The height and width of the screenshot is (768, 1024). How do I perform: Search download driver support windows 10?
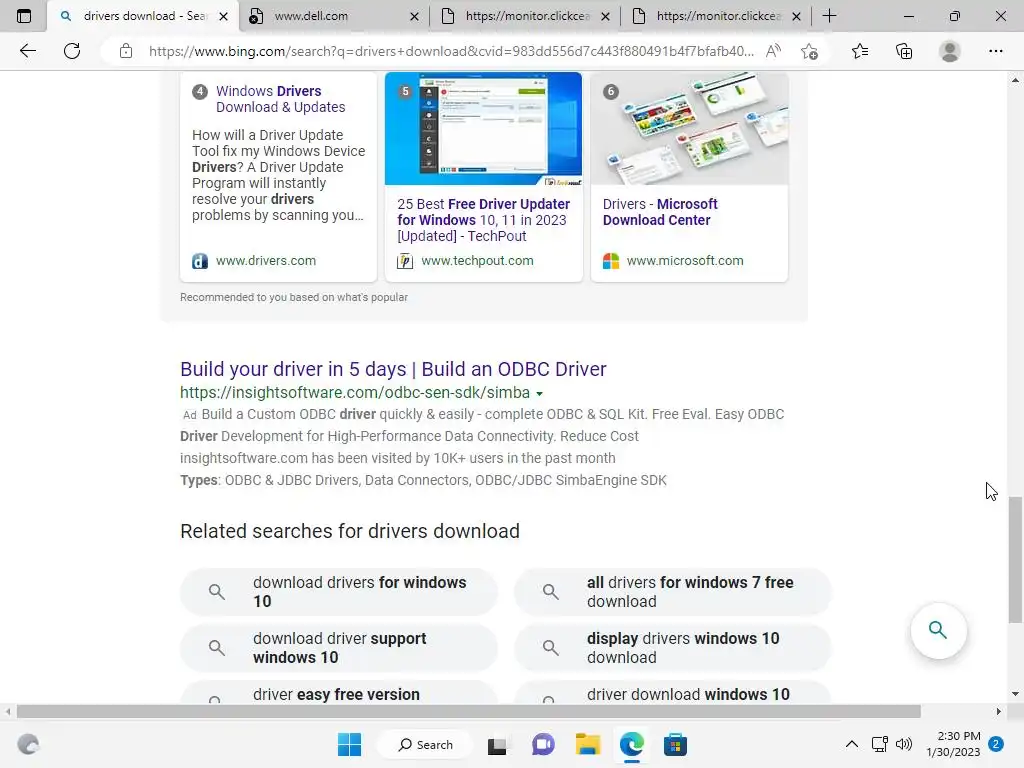(338, 648)
